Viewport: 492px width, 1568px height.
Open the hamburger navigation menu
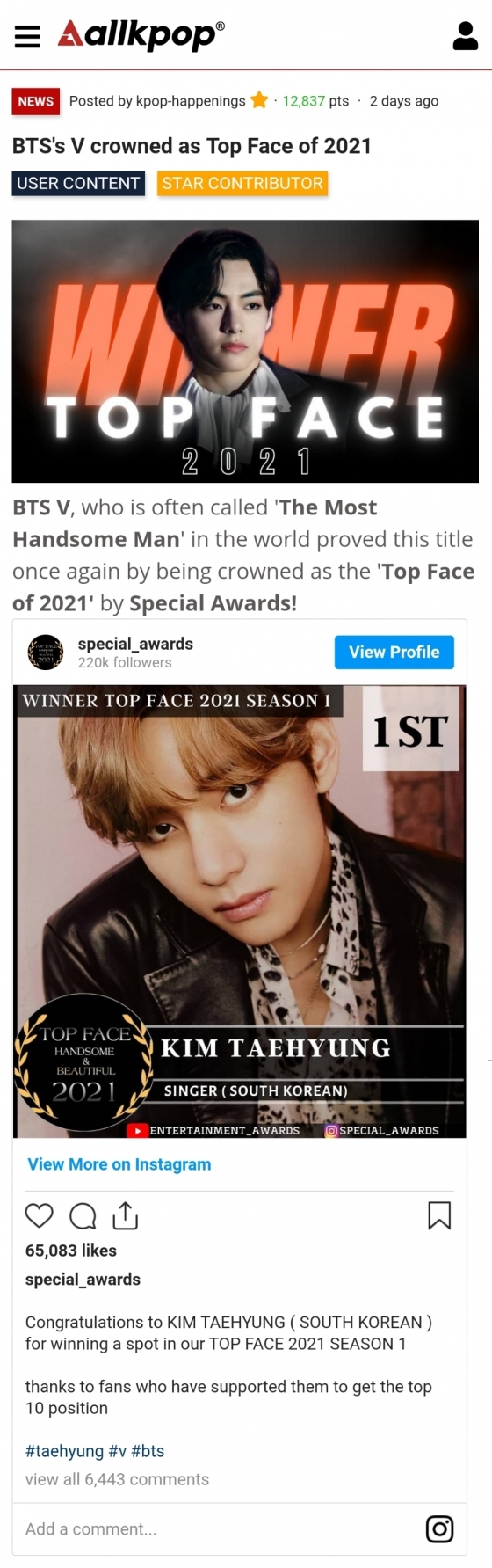point(28,36)
